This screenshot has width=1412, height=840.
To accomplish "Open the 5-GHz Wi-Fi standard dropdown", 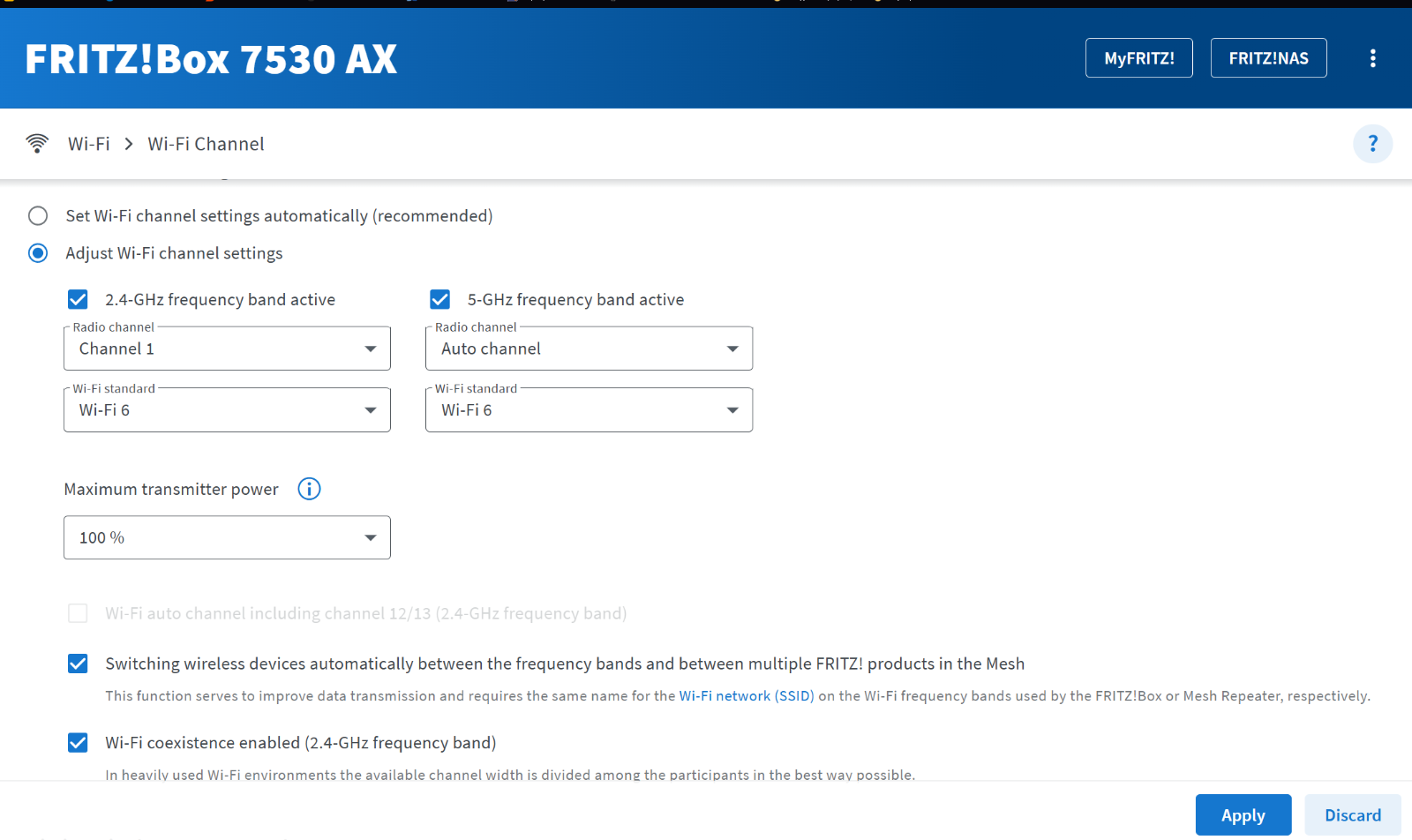I will 589,410.
